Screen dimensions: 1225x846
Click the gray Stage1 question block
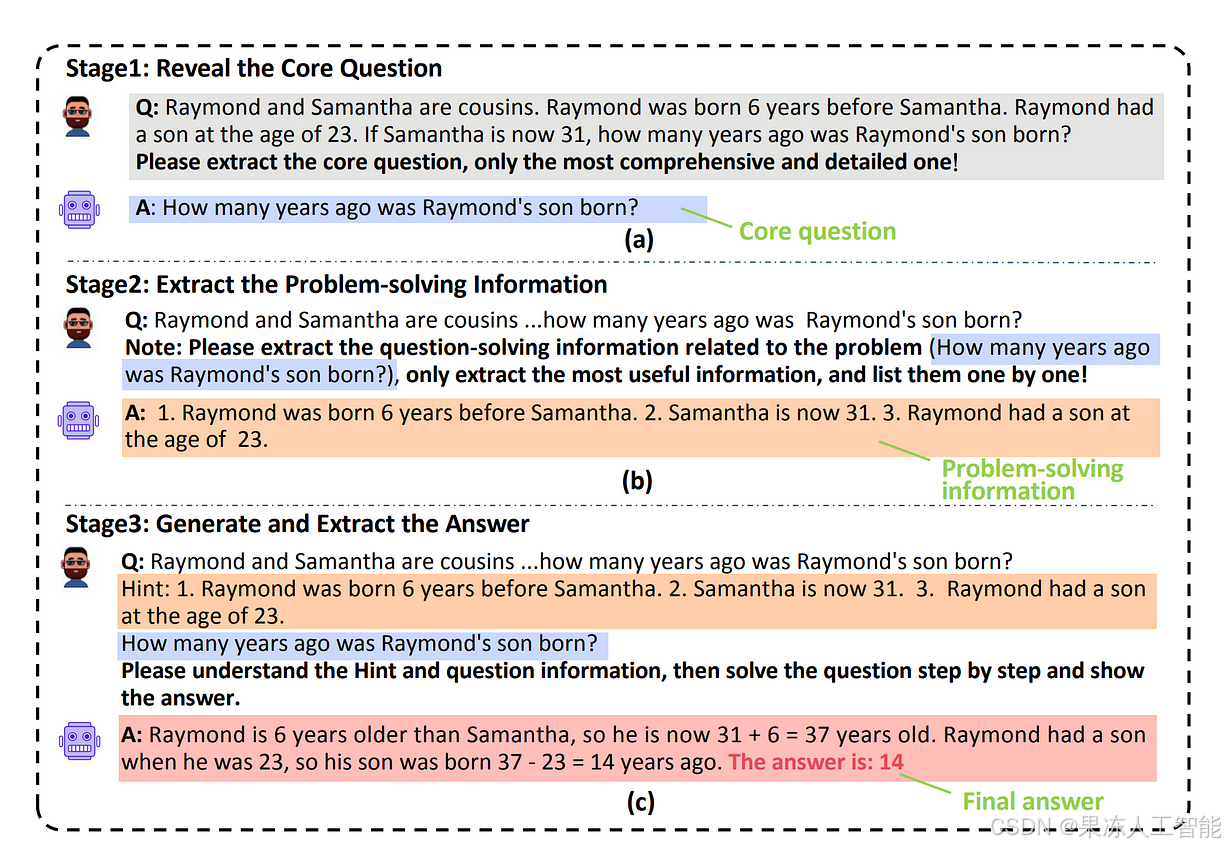[646, 135]
